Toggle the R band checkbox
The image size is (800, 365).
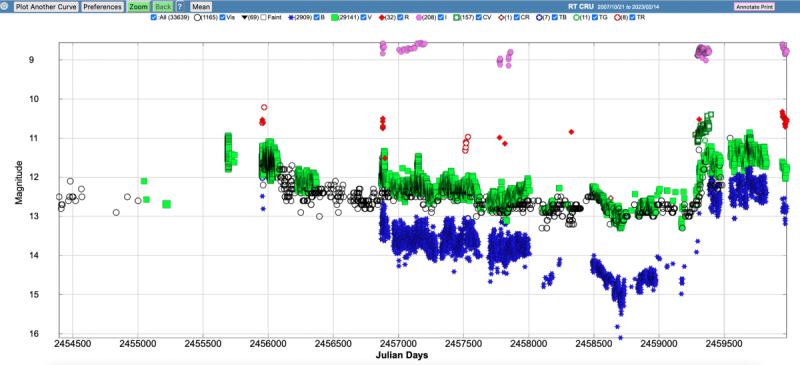point(400,17)
